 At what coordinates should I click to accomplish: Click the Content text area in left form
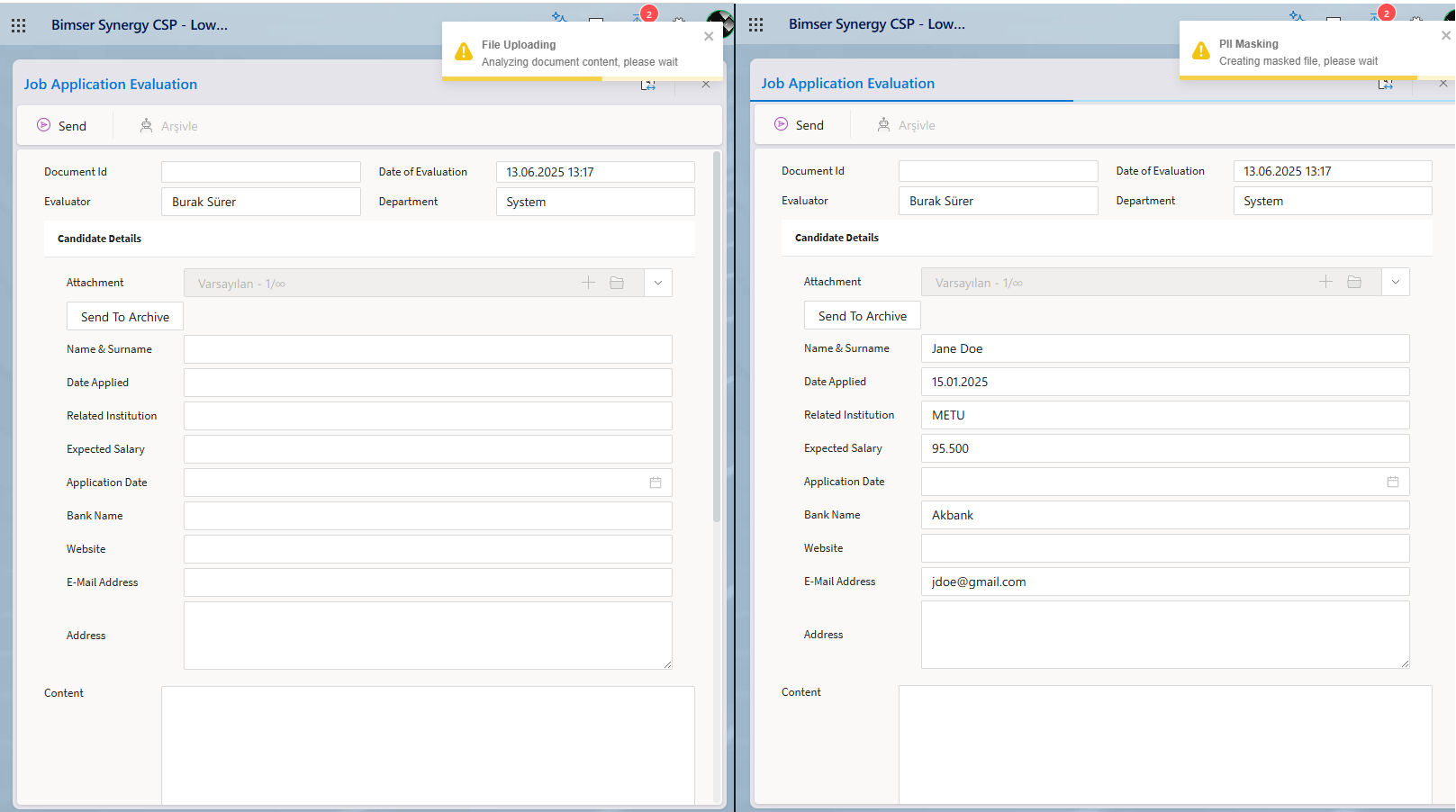[x=428, y=745]
